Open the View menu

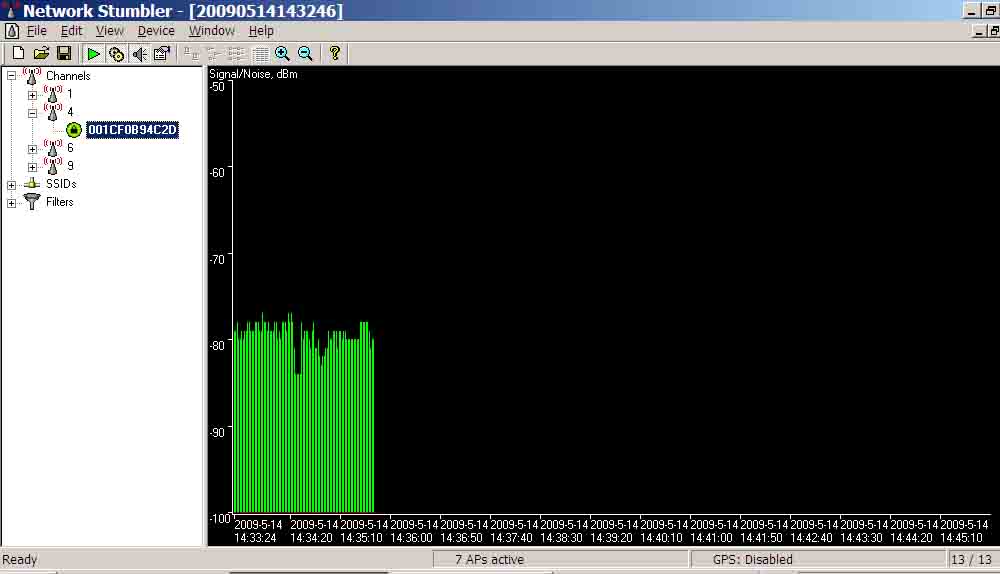pyautogui.click(x=110, y=31)
